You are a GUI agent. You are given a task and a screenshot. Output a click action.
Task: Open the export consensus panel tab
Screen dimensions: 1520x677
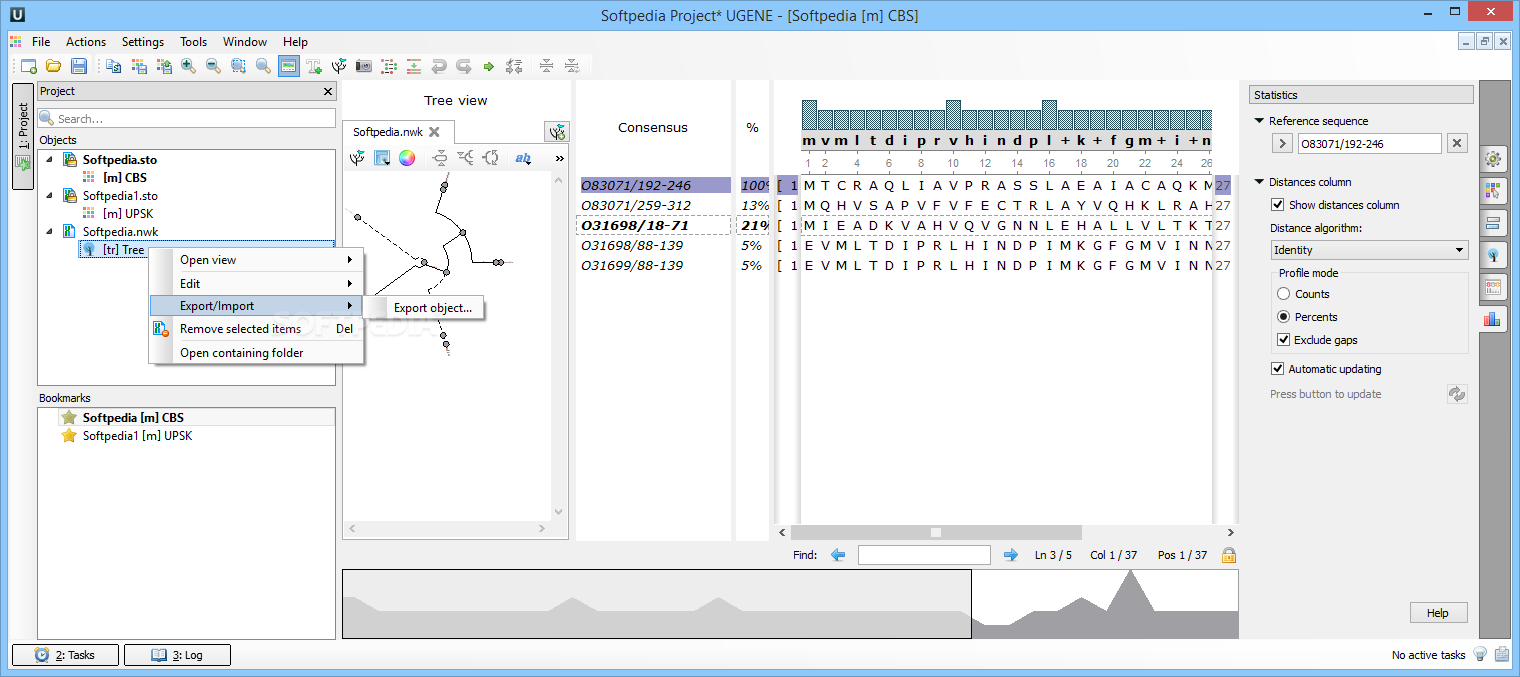[1493, 286]
